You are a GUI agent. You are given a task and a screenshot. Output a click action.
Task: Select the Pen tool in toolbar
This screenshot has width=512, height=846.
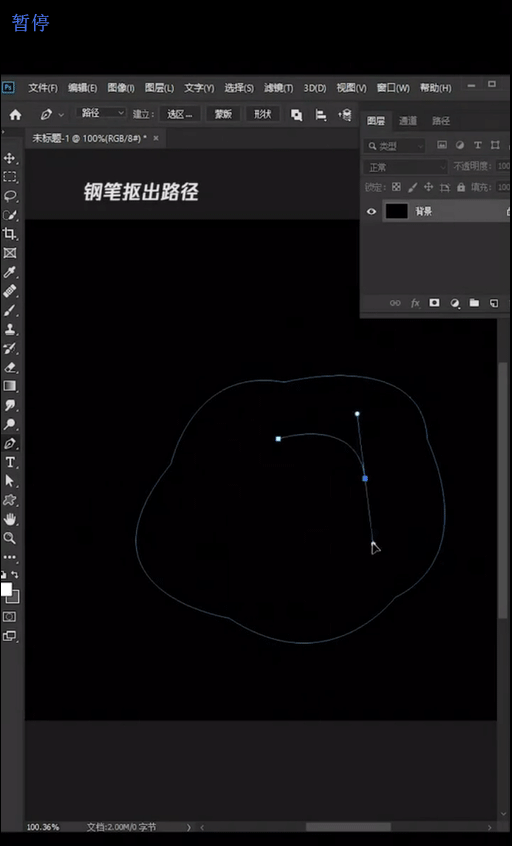(9, 444)
